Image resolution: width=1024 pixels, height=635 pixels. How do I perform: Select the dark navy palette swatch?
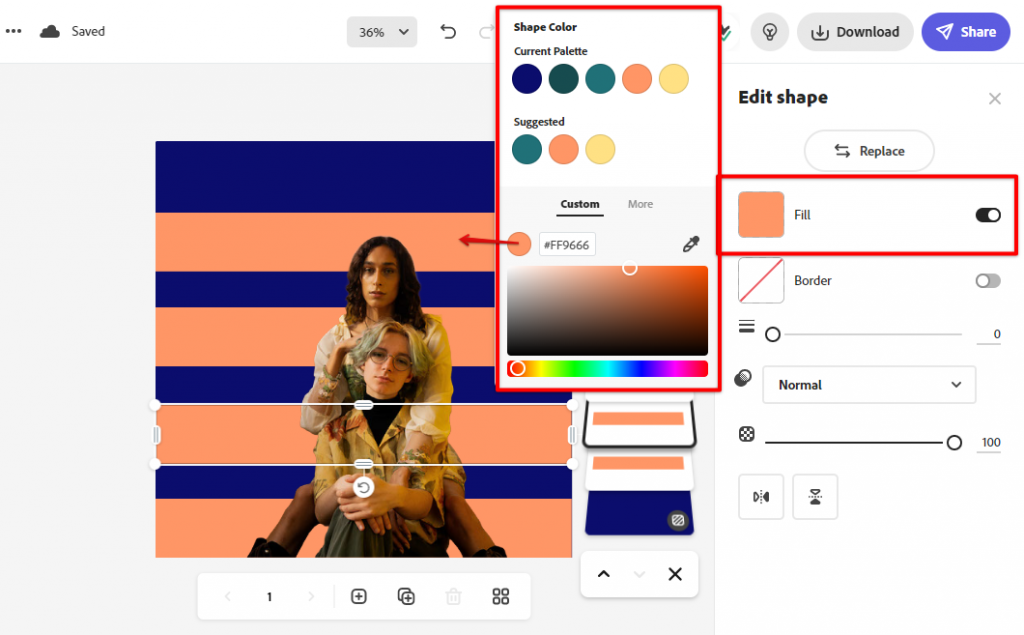pyautogui.click(x=527, y=79)
